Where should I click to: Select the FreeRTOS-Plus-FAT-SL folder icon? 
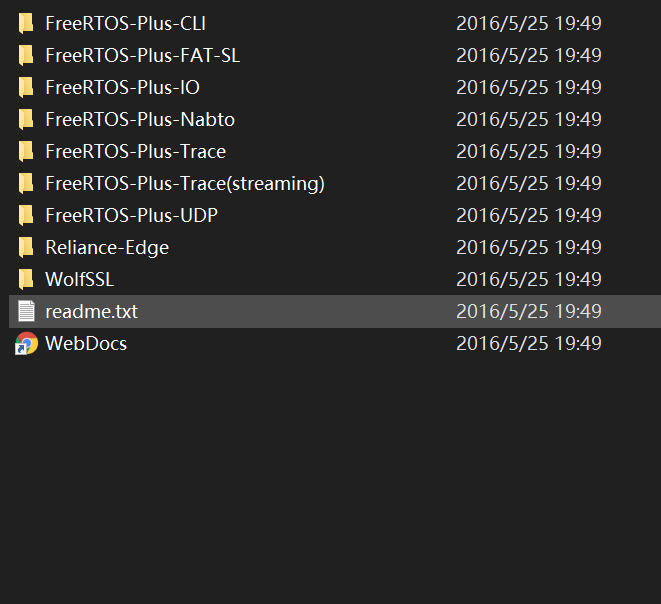pos(26,56)
